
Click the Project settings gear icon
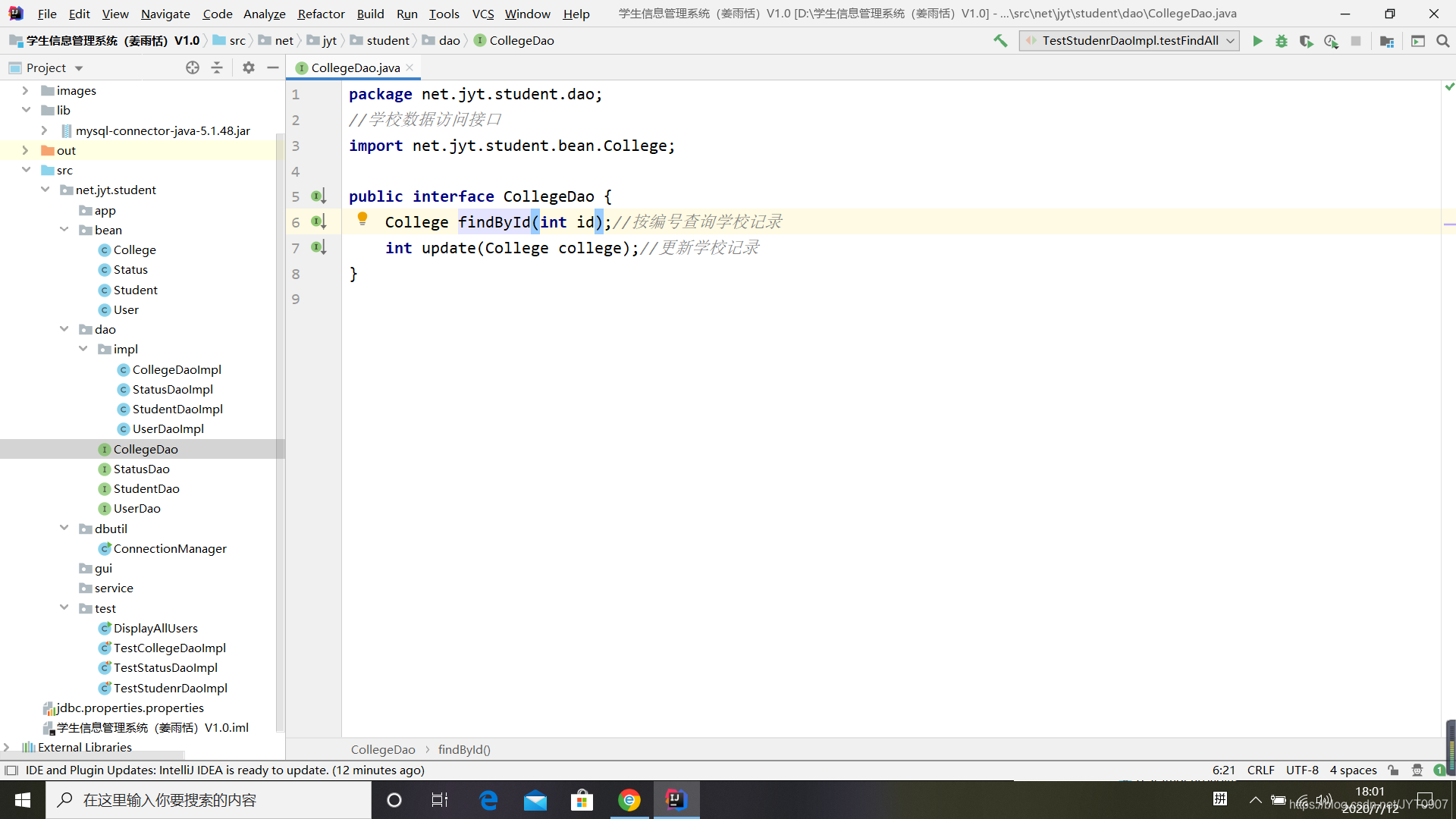click(247, 67)
